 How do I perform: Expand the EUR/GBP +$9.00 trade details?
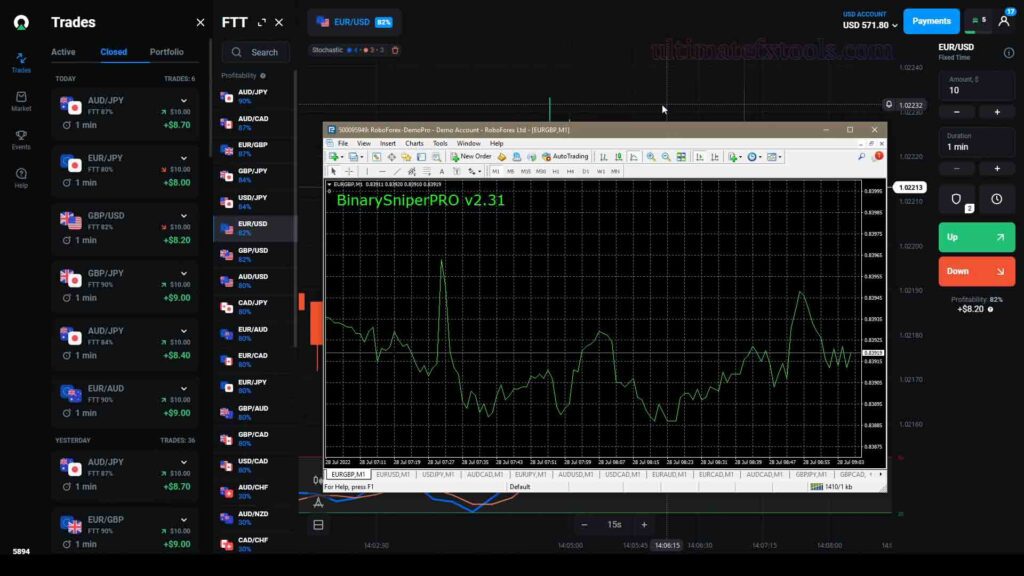click(x=184, y=520)
